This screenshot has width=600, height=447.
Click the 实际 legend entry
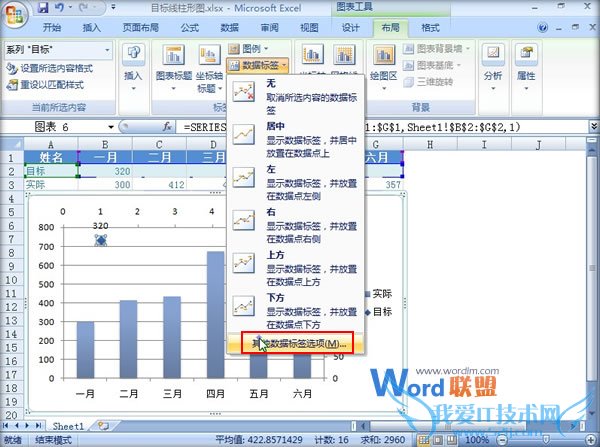pyautogui.click(x=378, y=294)
